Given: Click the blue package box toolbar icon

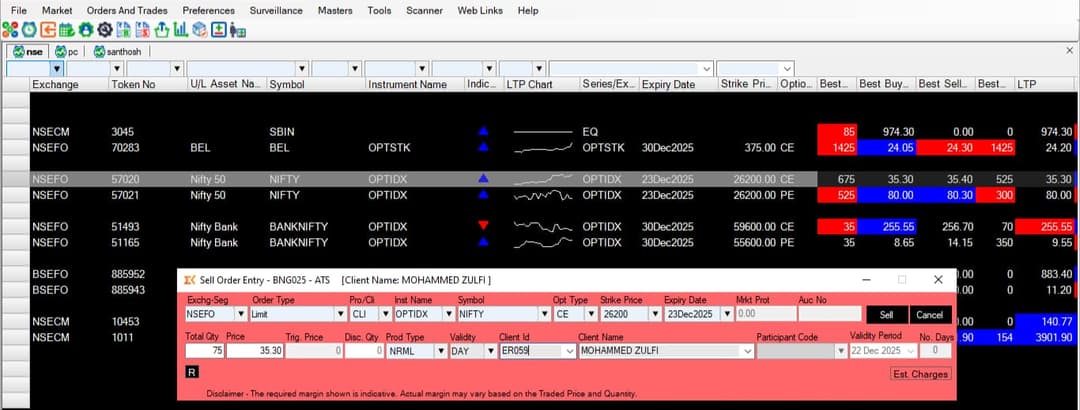Looking at the screenshot, I should pyautogui.click(x=200, y=30).
